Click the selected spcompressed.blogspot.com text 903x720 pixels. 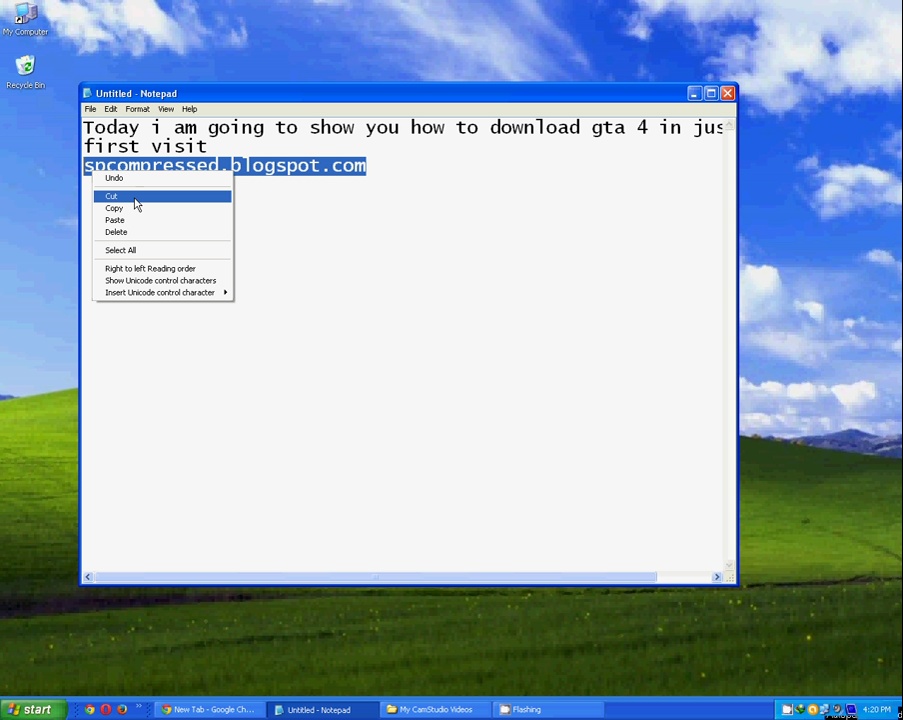tap(225, 166)
